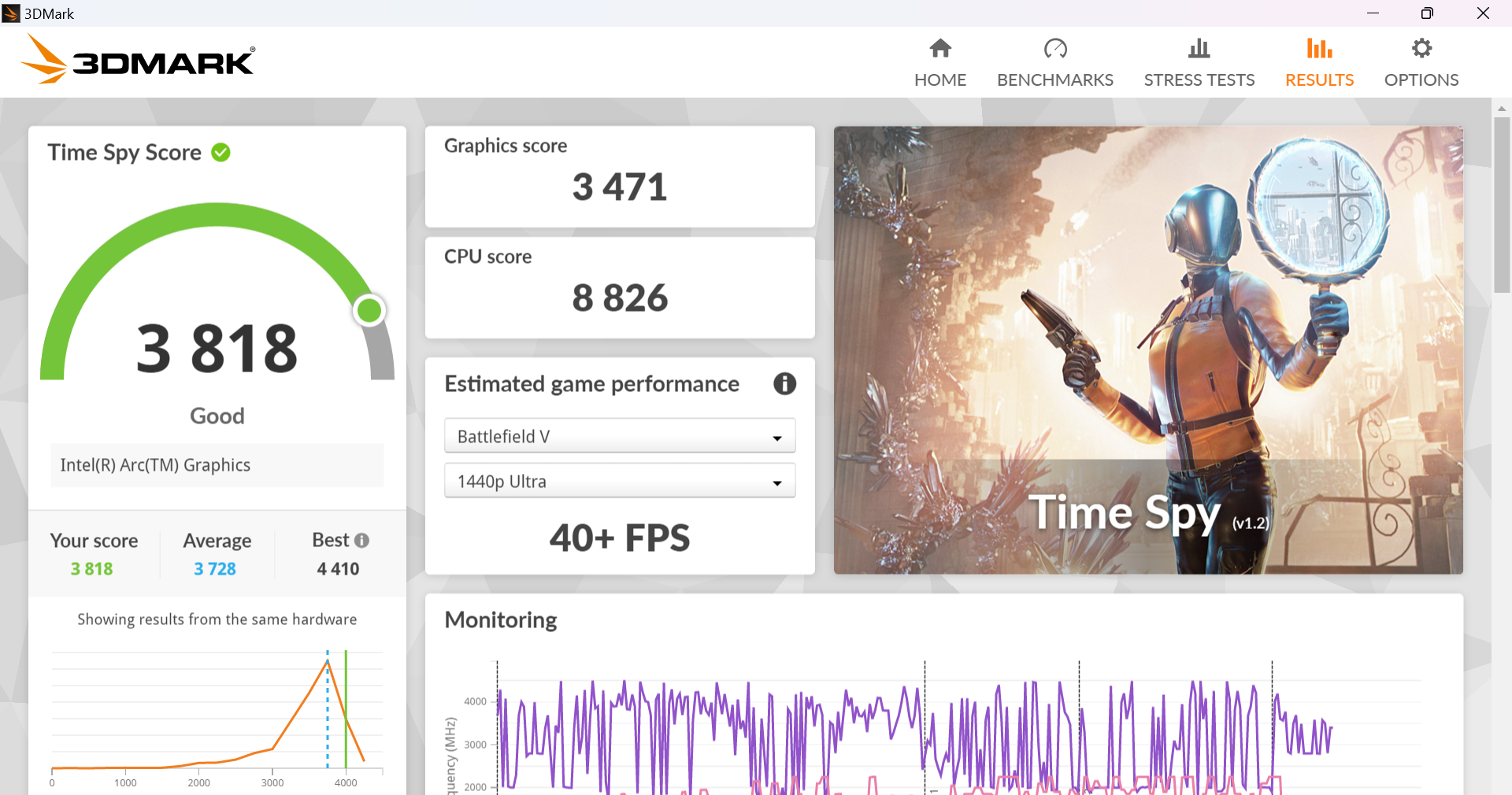The width and height of the screenshot is (1512, 795).
Task: Click the info icon for Estimated game performance
Action: 784,384
